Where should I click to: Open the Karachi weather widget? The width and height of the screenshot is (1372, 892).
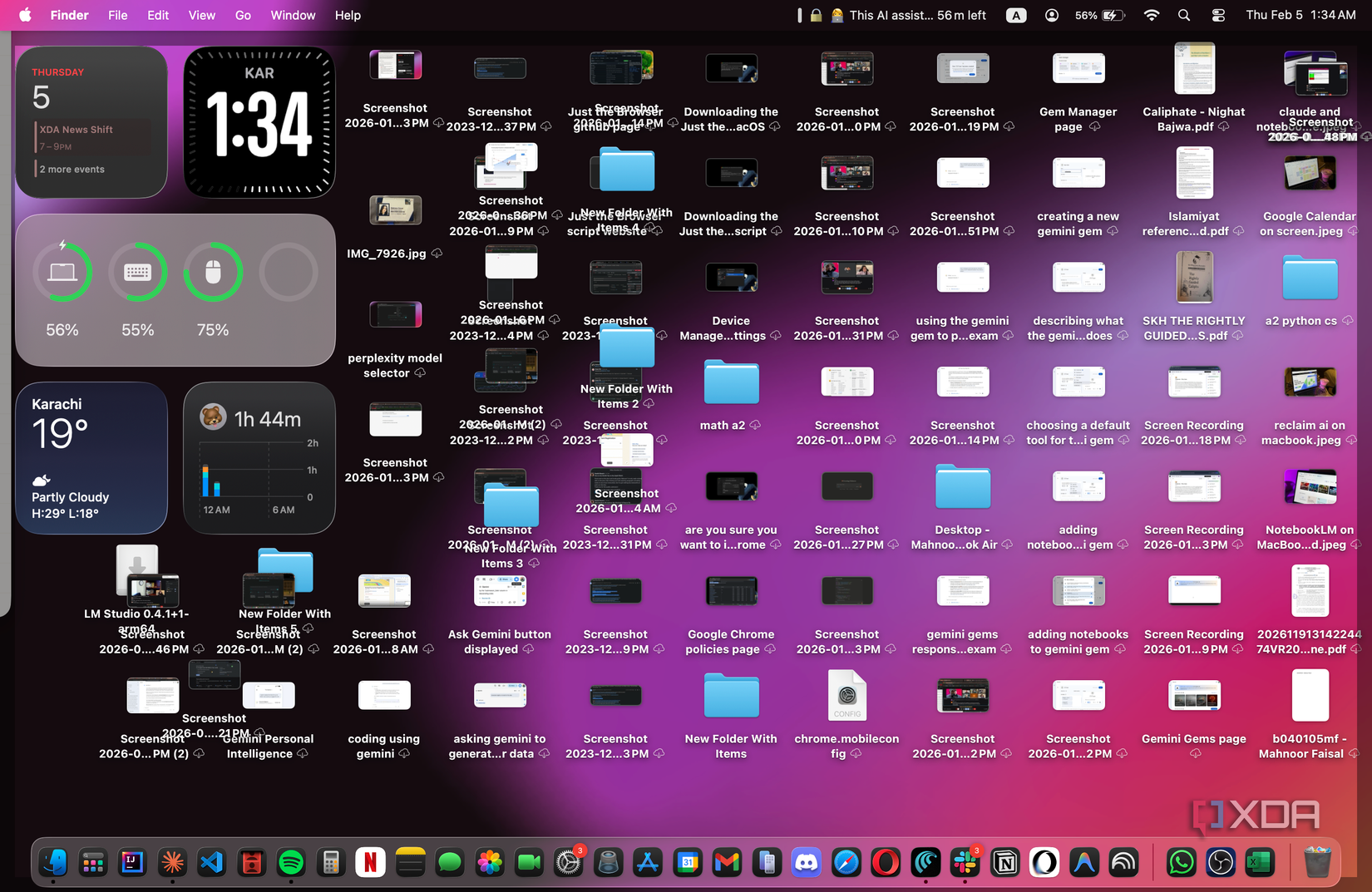(x=91, y=458)
